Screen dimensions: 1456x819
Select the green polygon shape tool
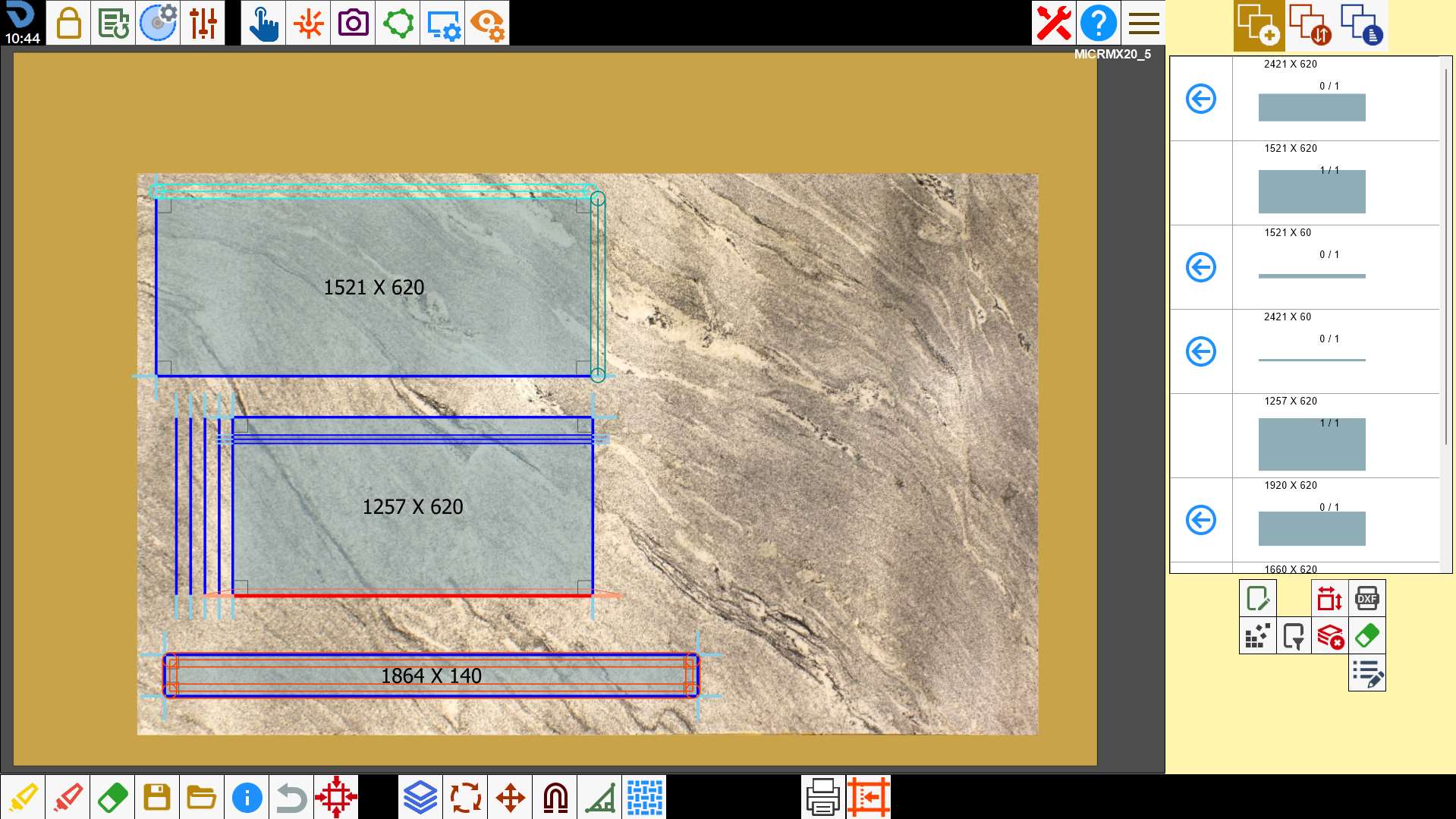point(398,23)
